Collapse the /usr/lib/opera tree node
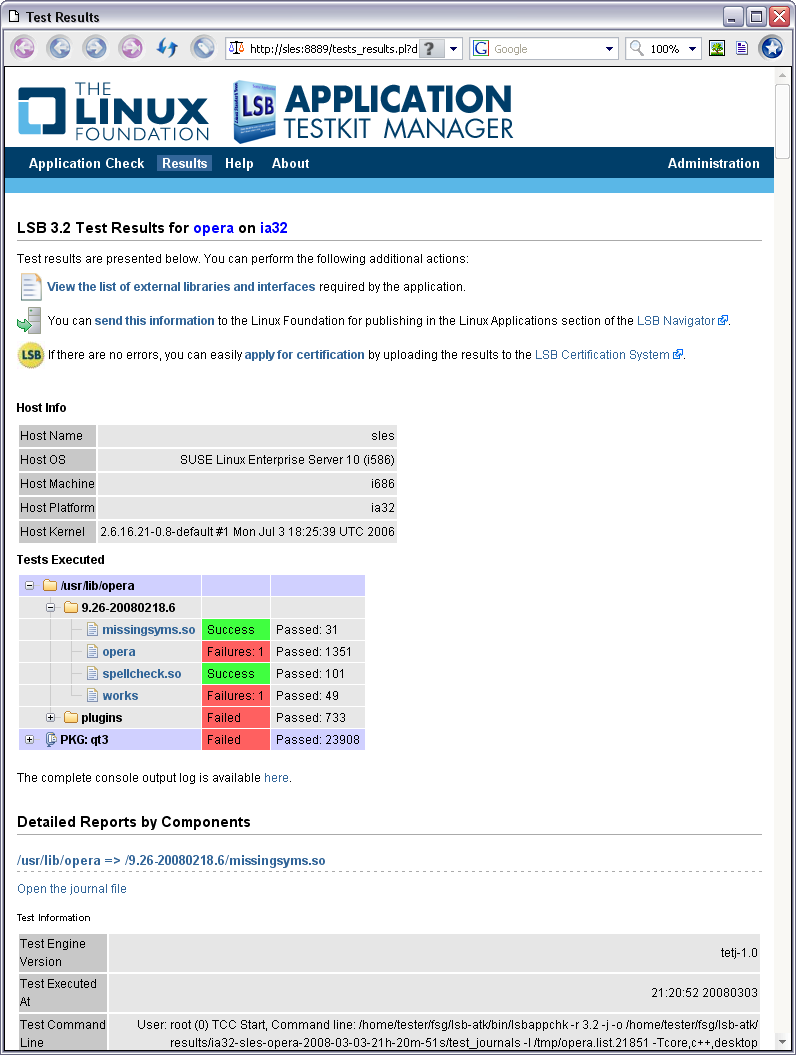 [30, 585]
